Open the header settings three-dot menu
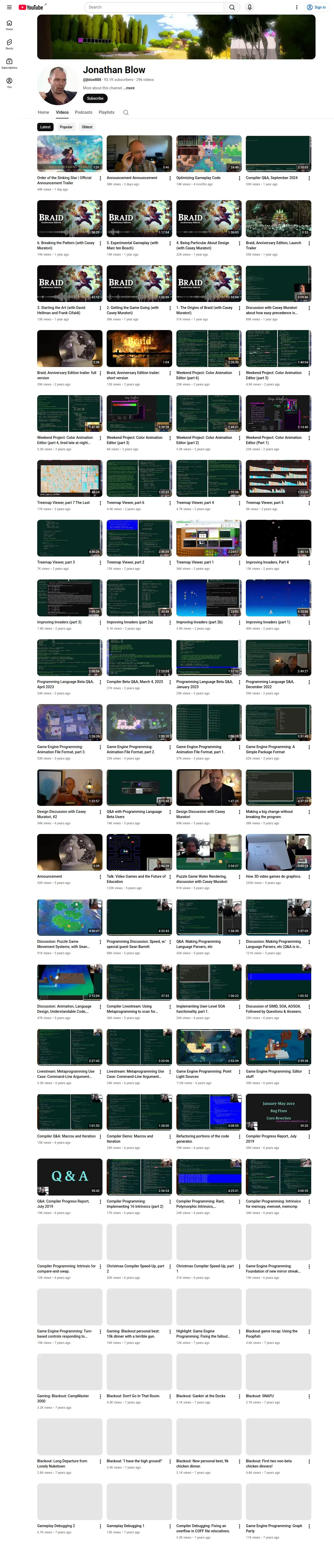334x1568 pixels. pyautogui.click(x=297, y=7)
